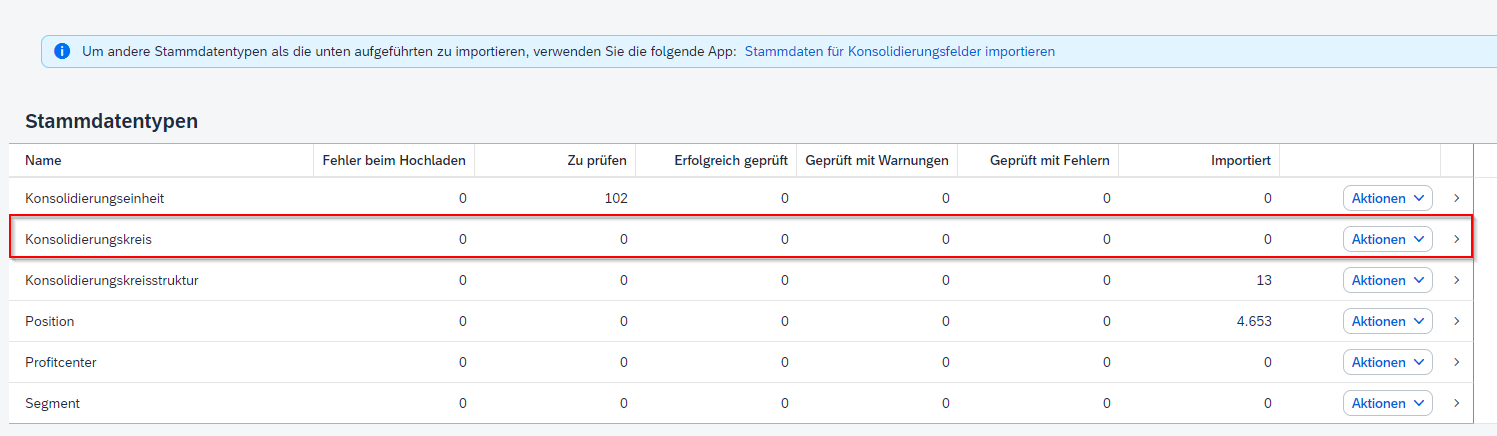Click the Name column header
The height and width of the screenshot is (436, 1497).
(x=43, y=160)
